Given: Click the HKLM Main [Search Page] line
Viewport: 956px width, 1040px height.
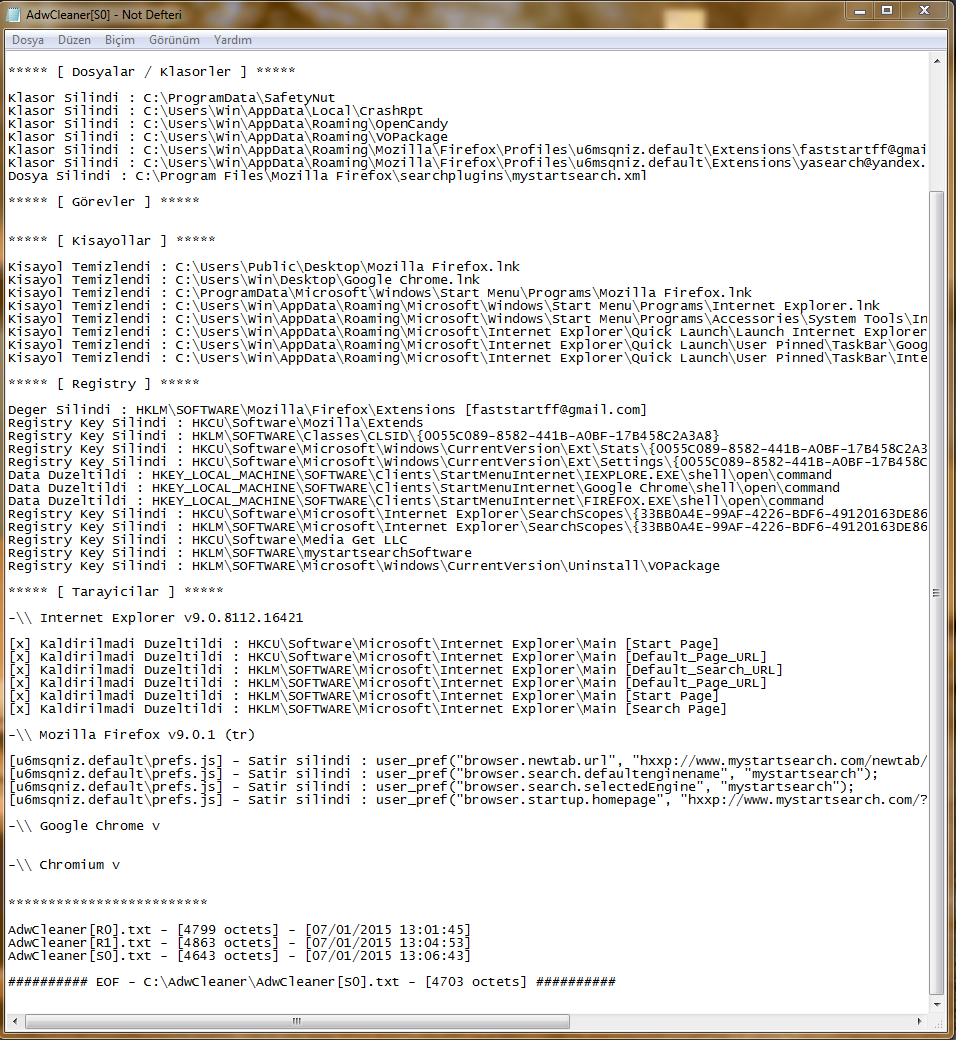Looking at the screenshot, I should [368, 709].
